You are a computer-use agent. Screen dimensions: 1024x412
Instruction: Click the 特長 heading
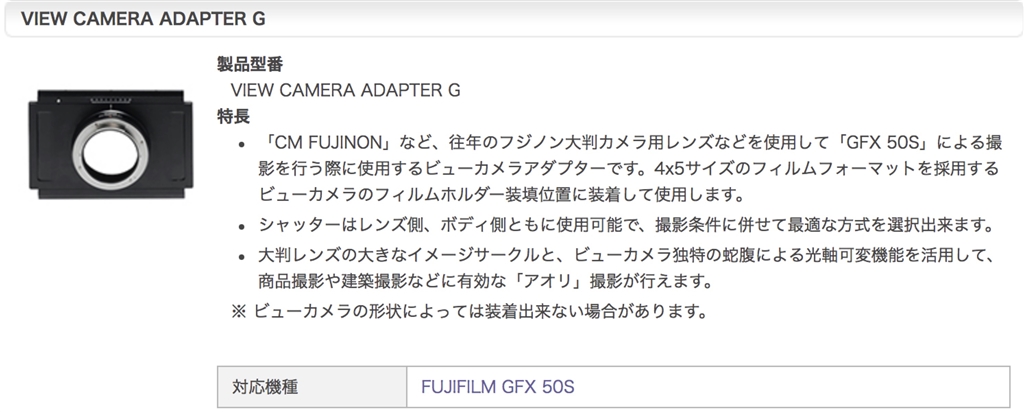233,116
